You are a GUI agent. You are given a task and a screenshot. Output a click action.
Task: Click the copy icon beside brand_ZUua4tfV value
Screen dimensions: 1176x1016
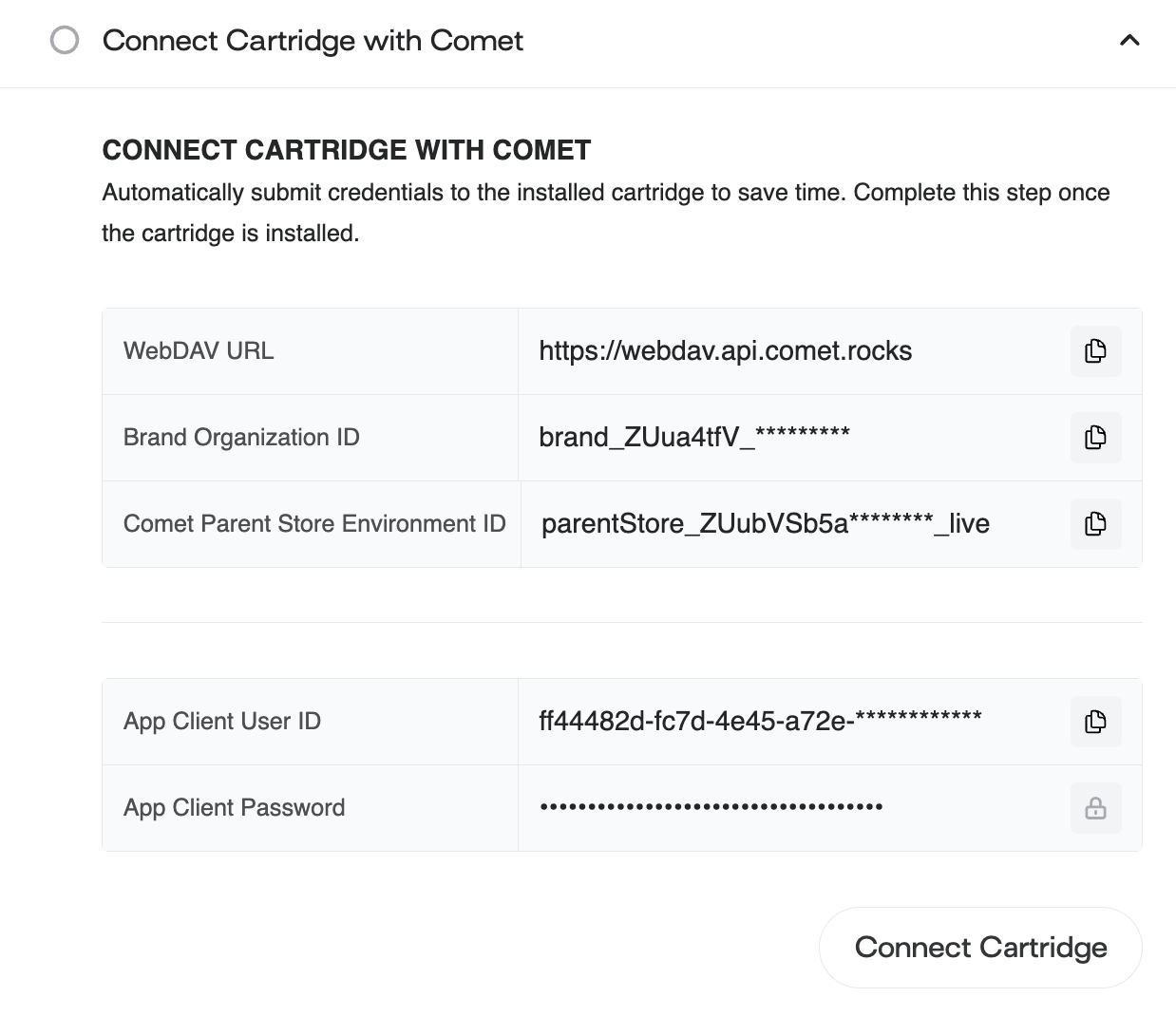tap(1095, 438)
